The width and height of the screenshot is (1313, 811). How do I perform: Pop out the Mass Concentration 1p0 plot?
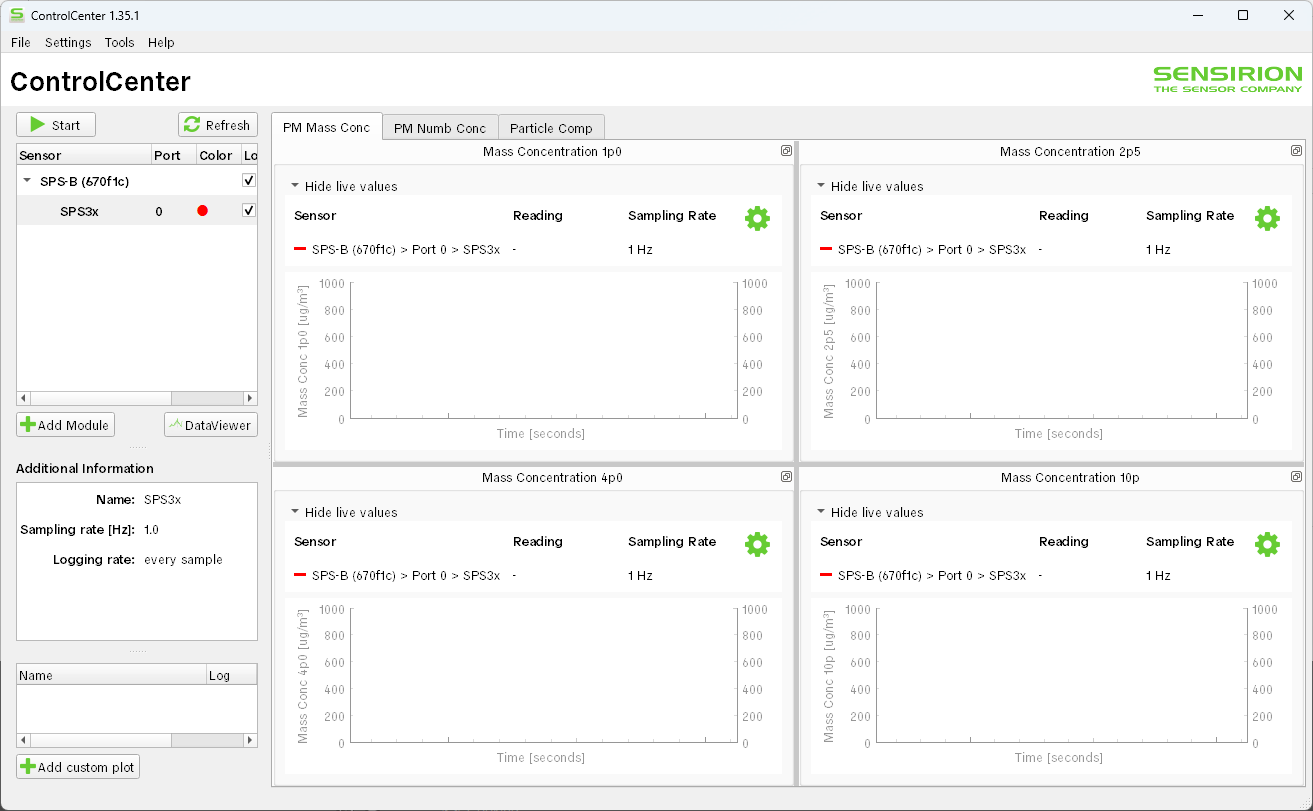(786, 151)
